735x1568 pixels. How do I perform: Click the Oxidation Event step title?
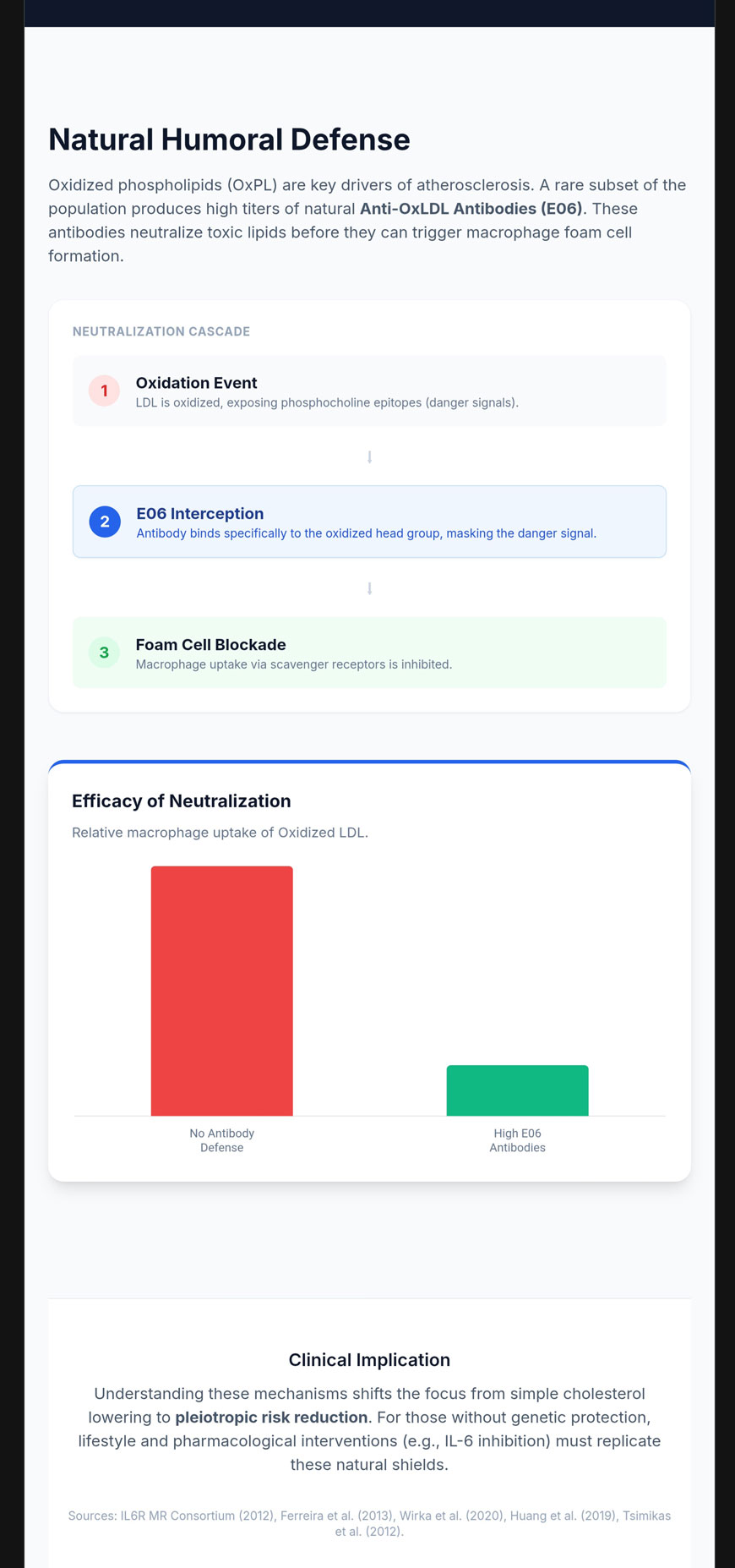pos(196,383)
